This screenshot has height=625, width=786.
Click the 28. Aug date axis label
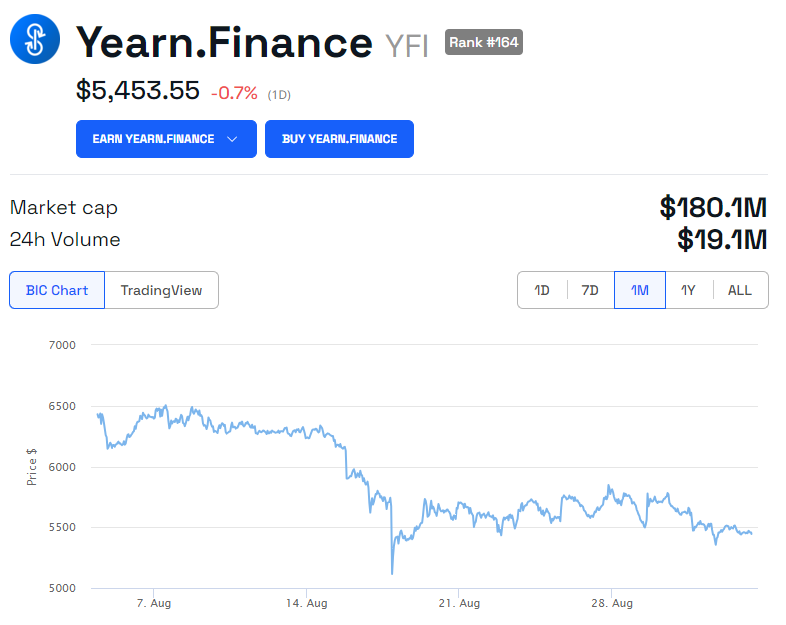tap(610, 603)
